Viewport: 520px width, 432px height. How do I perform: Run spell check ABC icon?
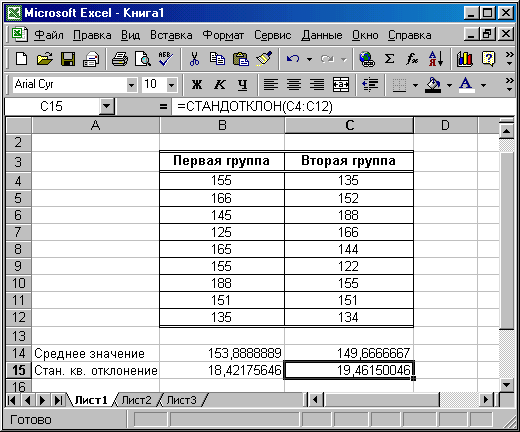pos(165,59)
